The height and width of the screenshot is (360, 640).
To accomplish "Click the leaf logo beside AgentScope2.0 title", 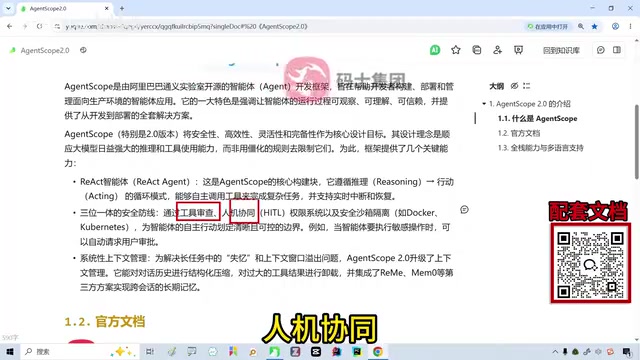I will click(x=13, y=50).
